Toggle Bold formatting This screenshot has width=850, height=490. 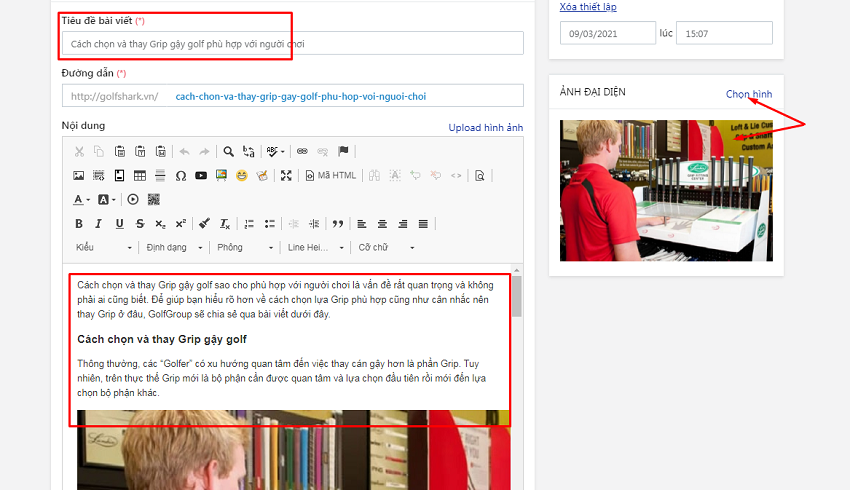coord(79,224)
